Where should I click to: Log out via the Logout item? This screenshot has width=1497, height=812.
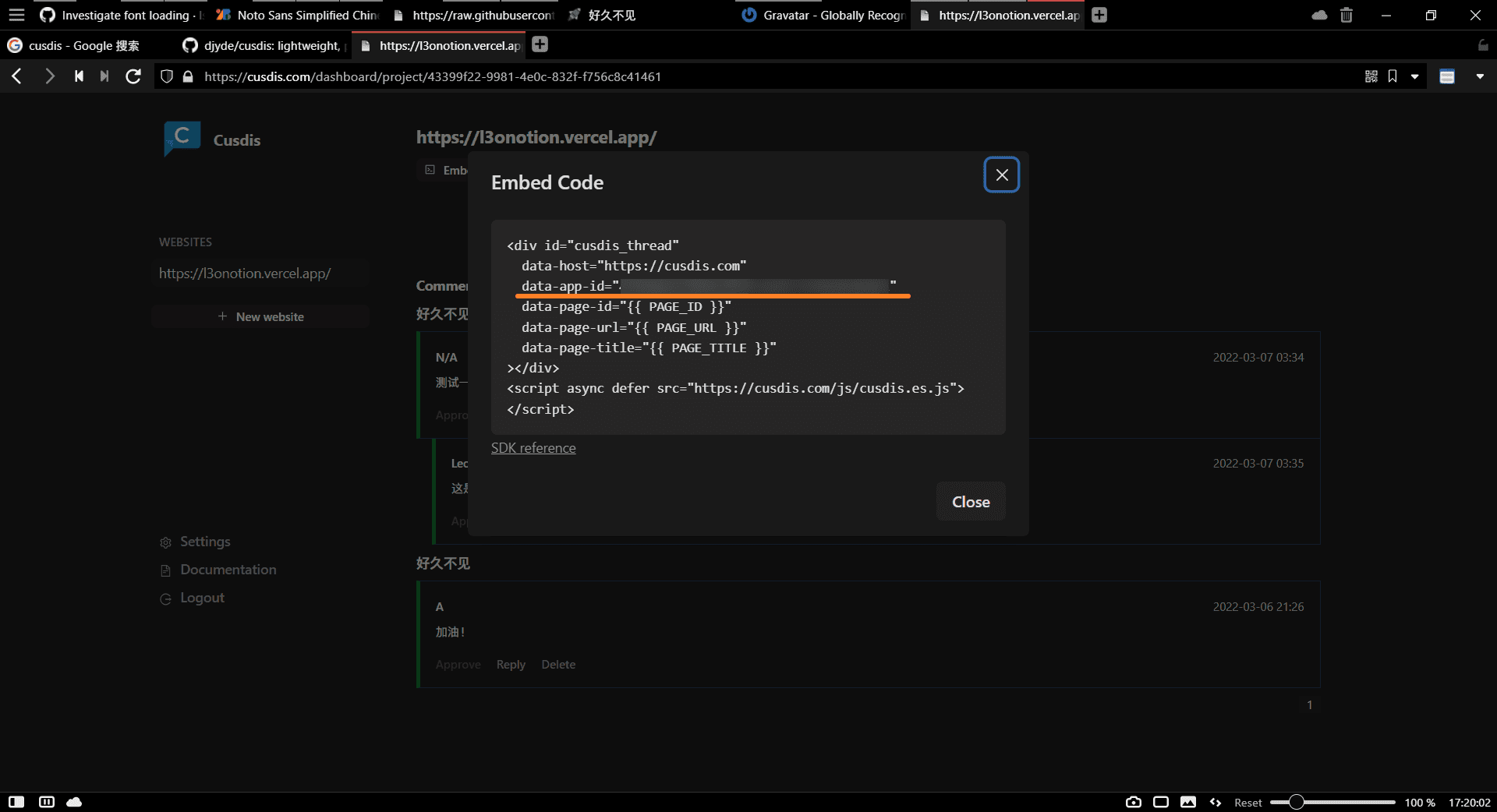click(x=193, y=598)
